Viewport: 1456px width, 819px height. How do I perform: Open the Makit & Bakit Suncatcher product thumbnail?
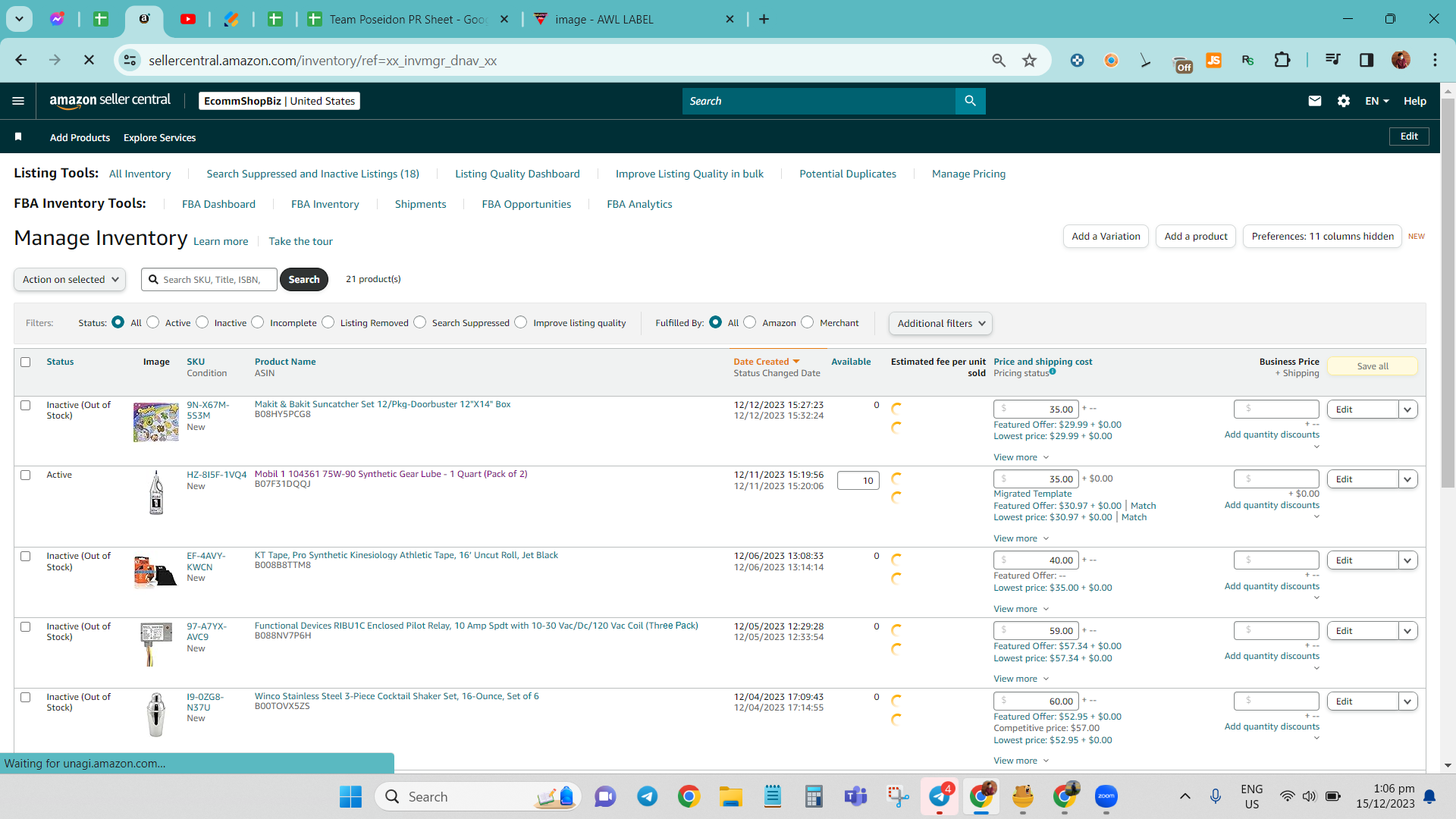pos(156,422)
